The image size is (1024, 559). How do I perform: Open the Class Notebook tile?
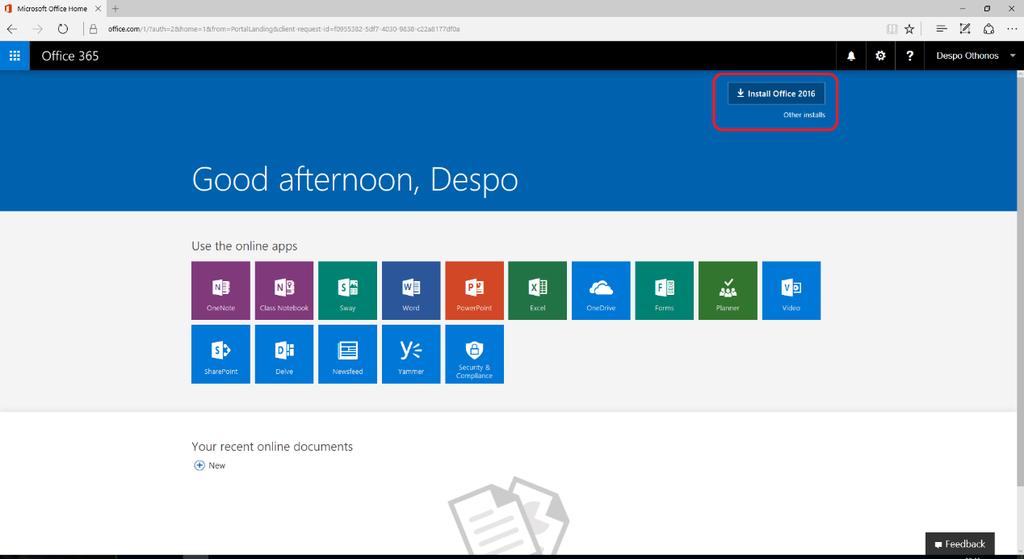coord(284,291)
